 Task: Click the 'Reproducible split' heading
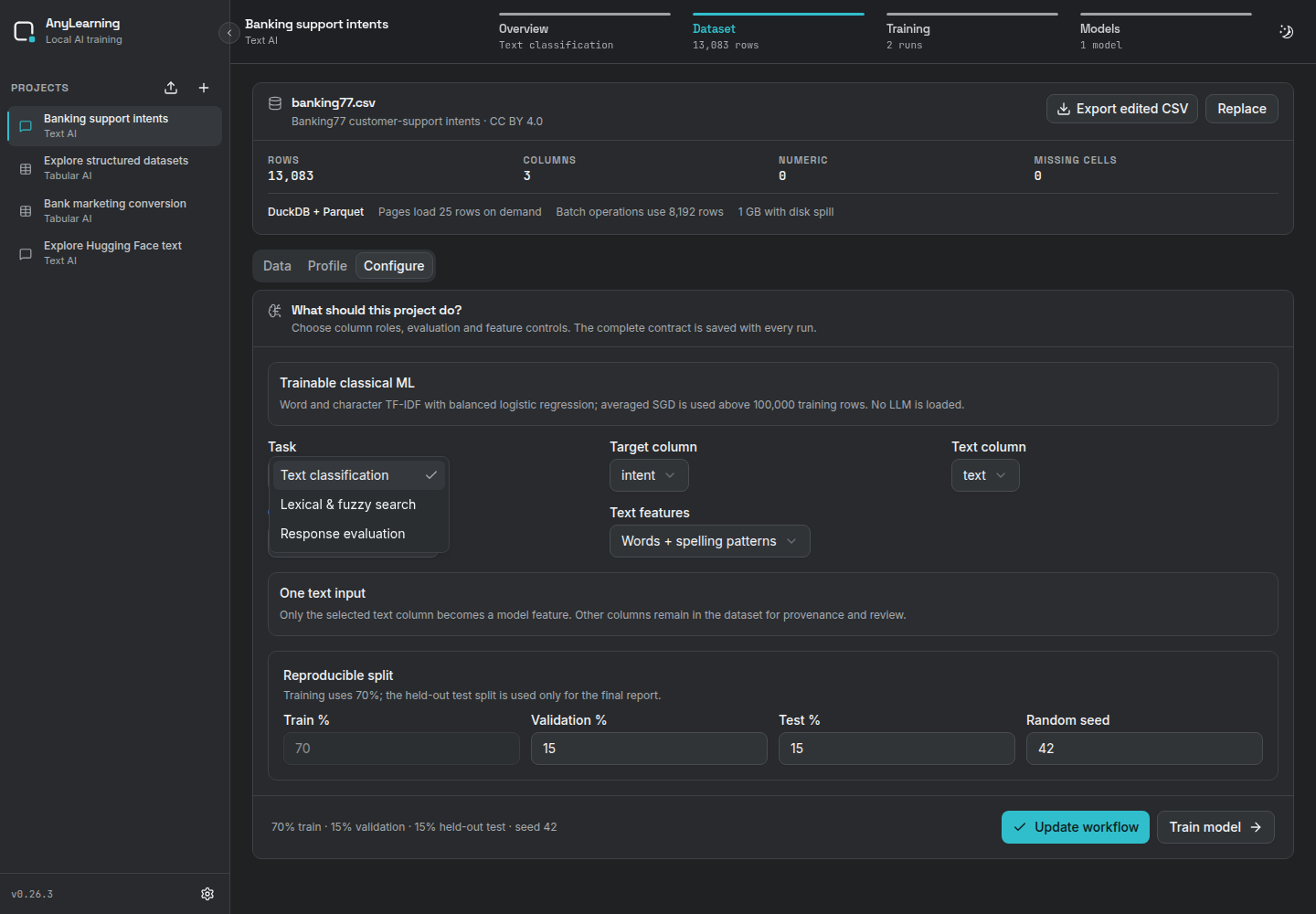[338, 675]
